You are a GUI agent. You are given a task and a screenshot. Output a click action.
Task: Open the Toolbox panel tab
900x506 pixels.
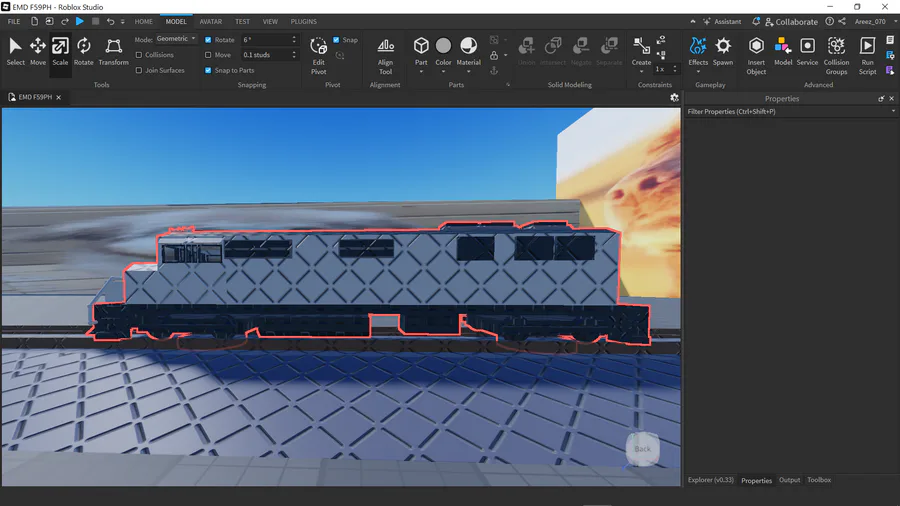(819, 480)
